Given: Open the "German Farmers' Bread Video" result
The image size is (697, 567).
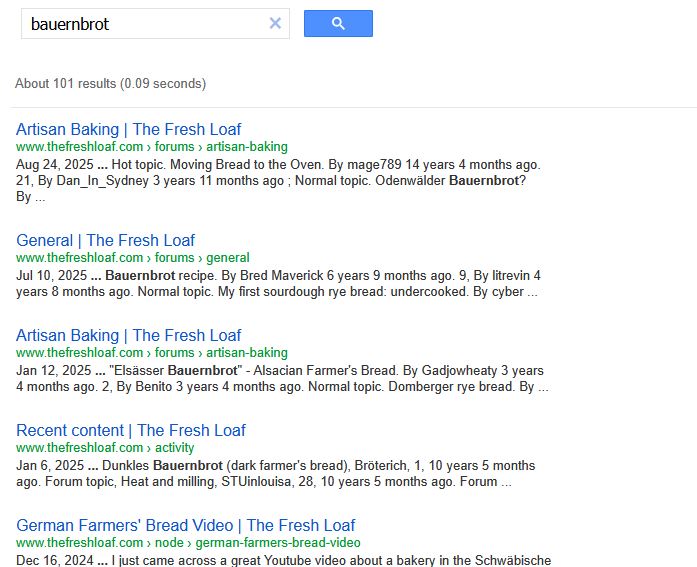Looking at the screenshot, I should click(185, 525).
